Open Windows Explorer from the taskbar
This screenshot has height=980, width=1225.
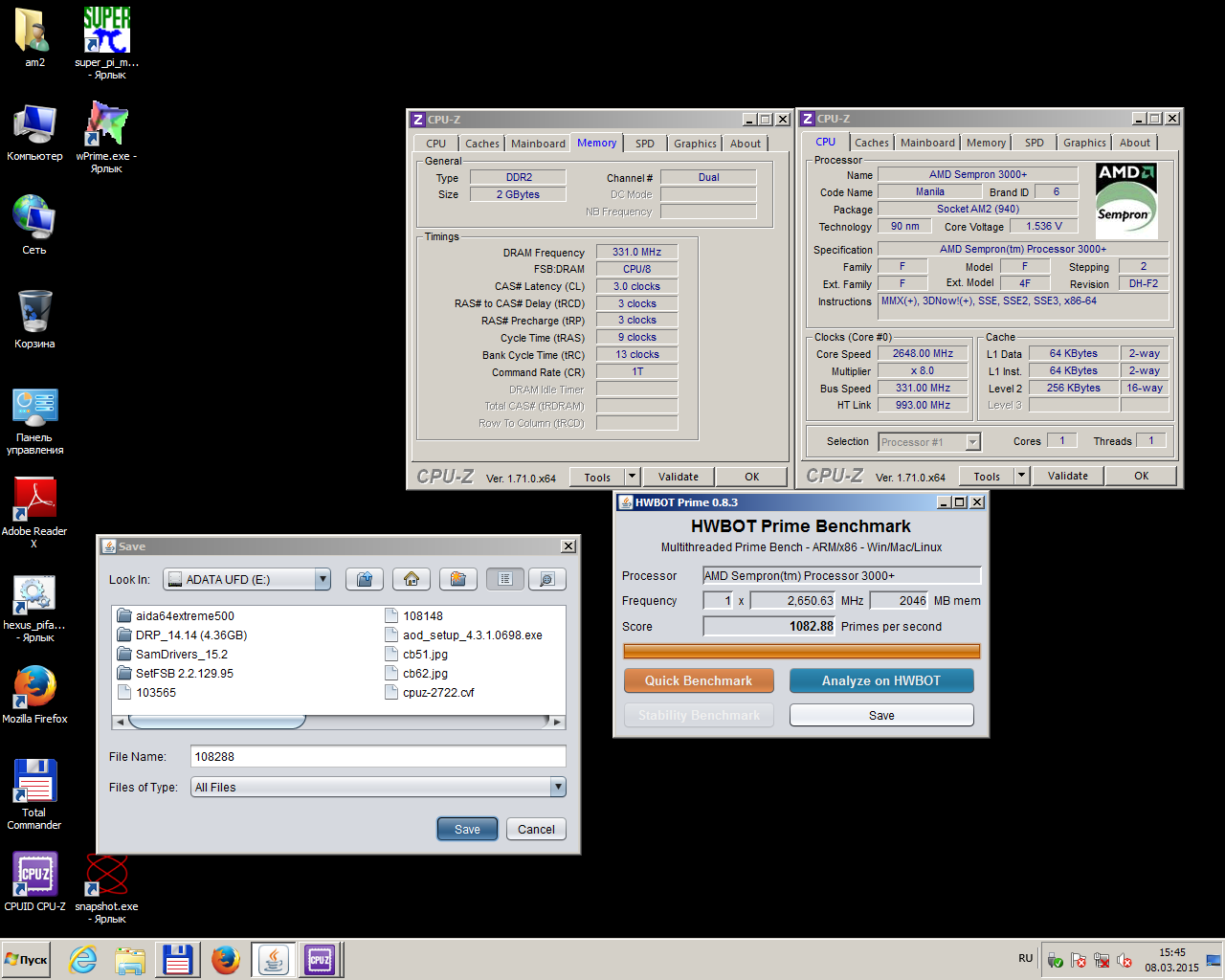click(130, 959)
